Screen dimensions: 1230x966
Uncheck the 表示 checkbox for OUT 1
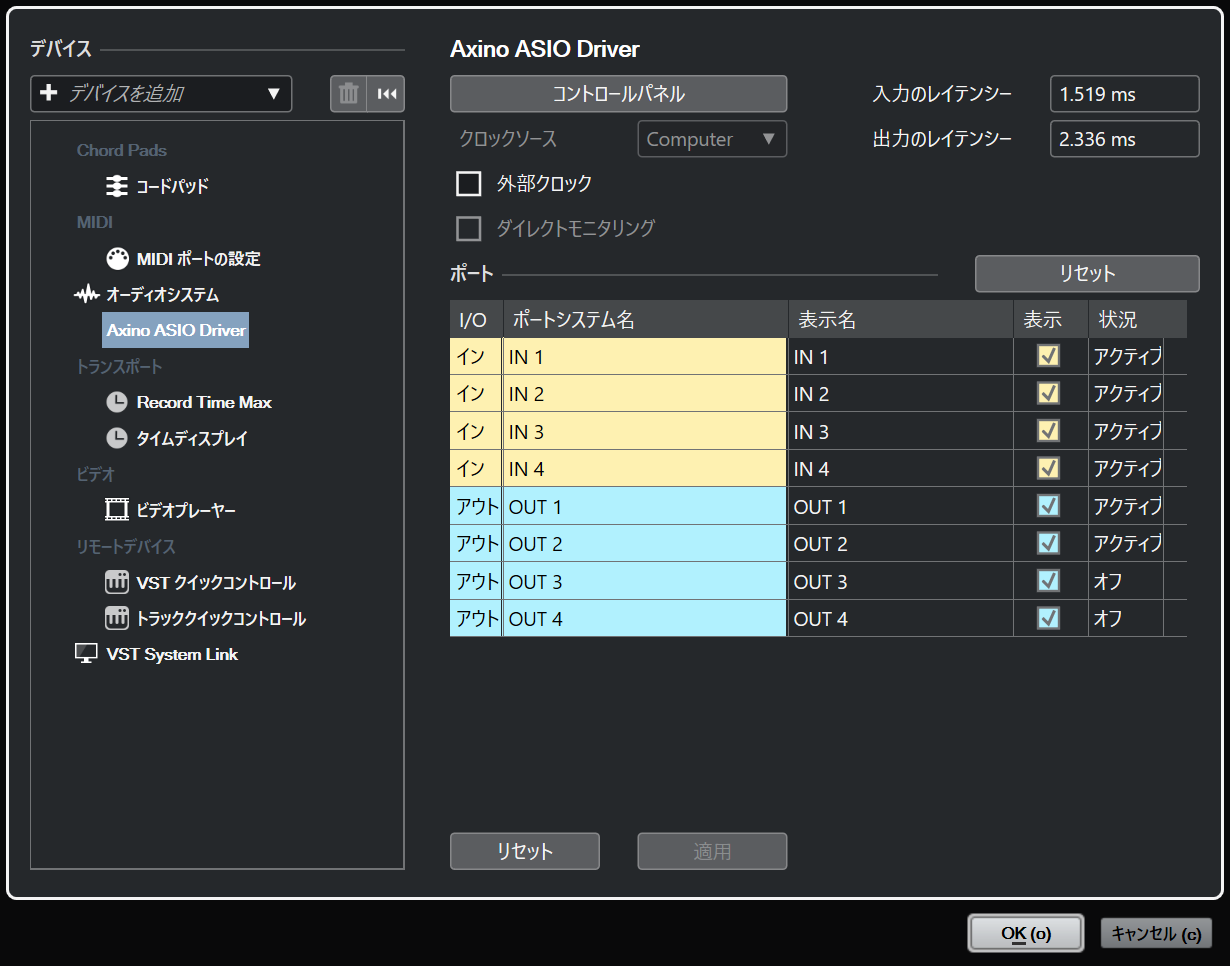(1048, 506)
